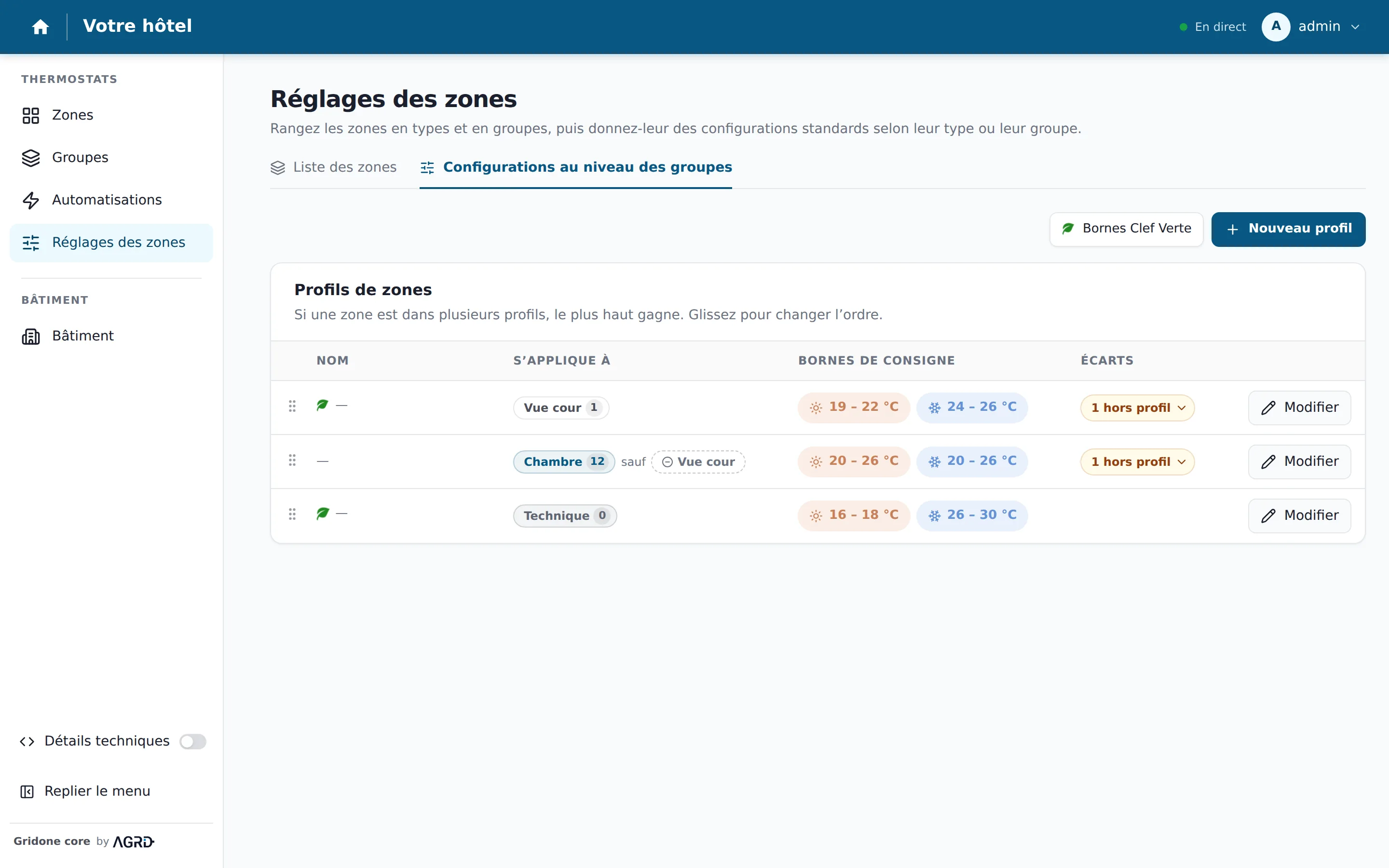Toggle the Détails techniques switch
Viewport: 1389px width, 868px height.
pos(193,741)
